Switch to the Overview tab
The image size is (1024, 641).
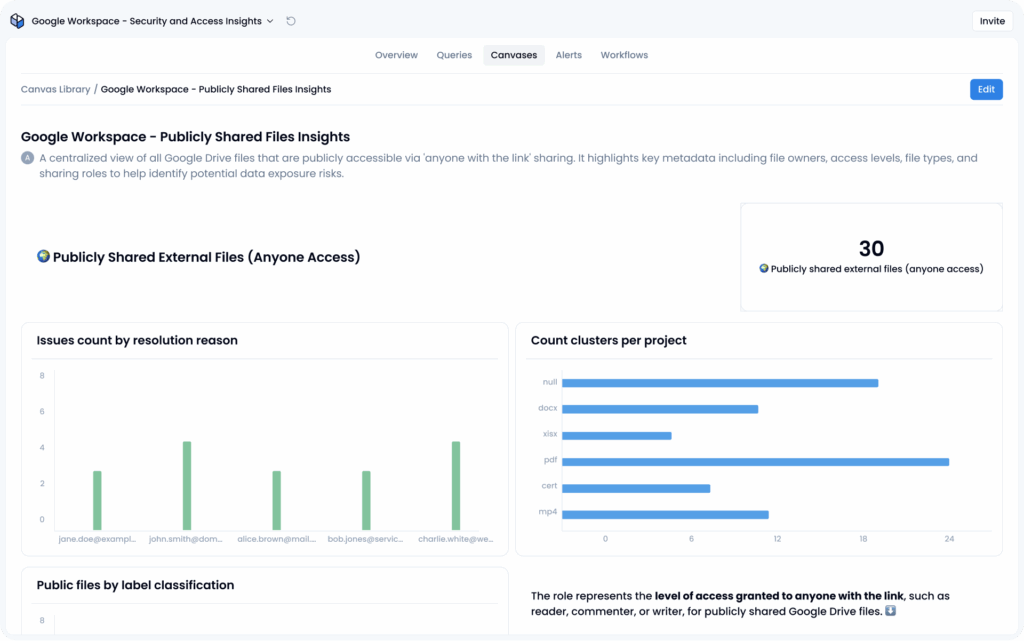point(396,55)
